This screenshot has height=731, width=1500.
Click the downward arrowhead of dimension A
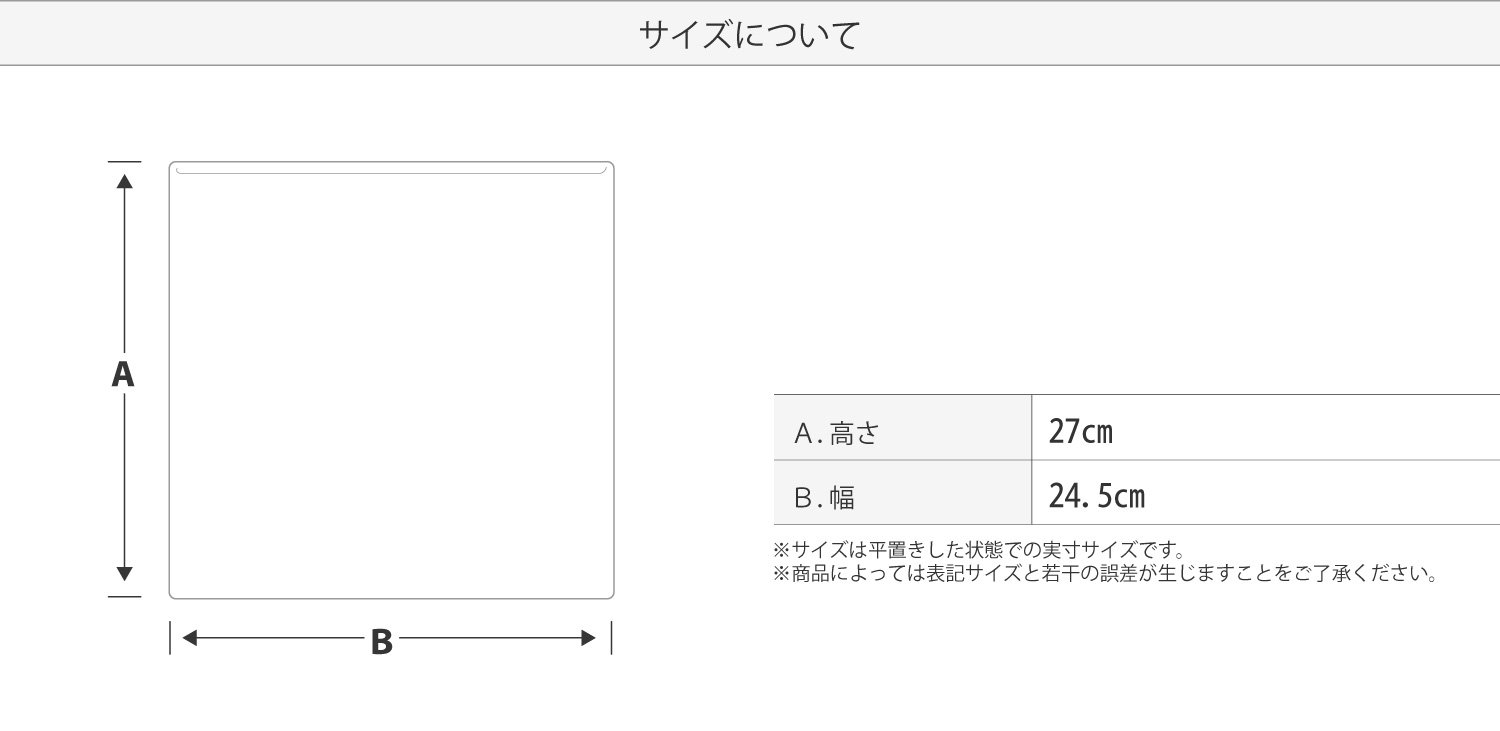coord(124,574)
